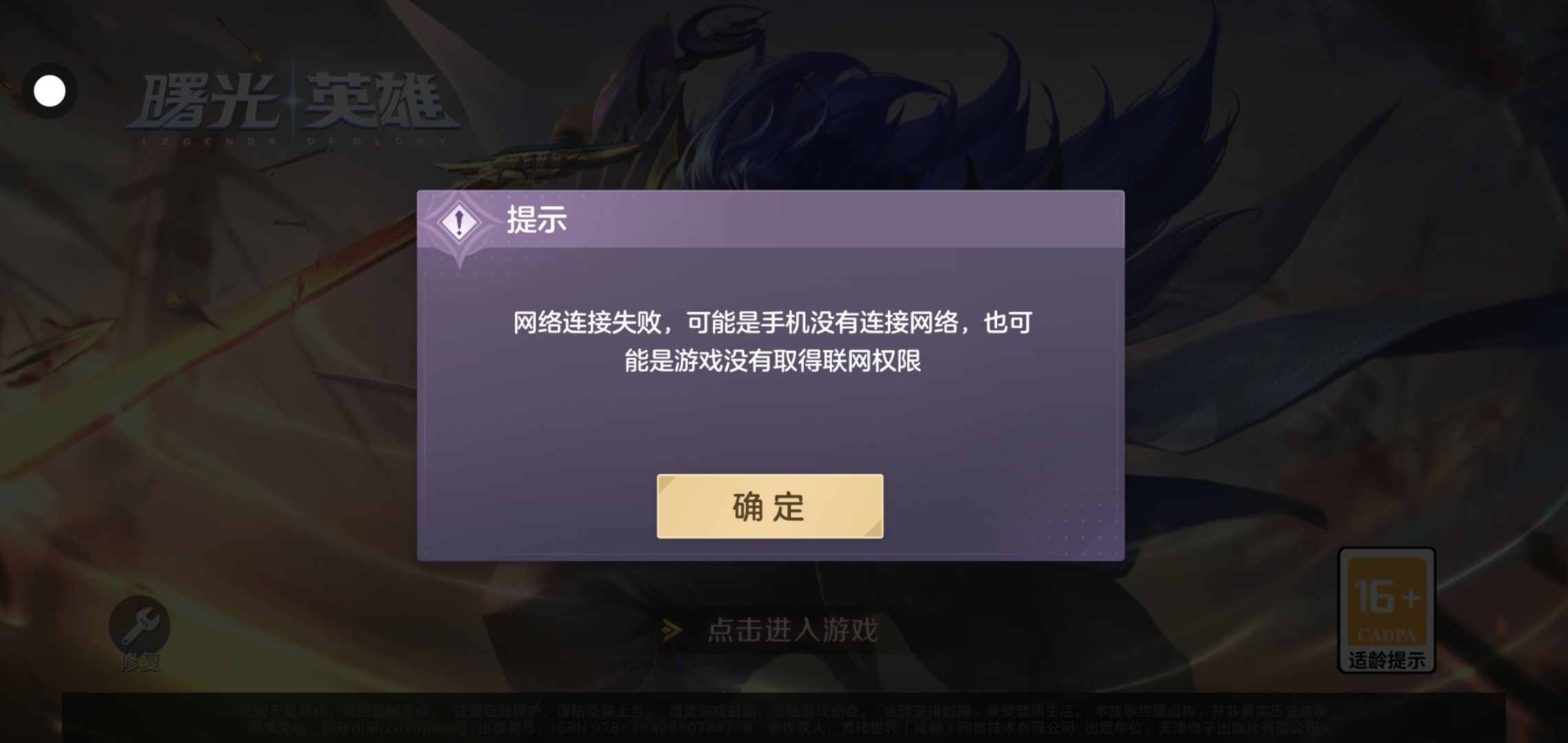The height and width of the screenshot is (743, 1568).
Task: Open the 适龄提示 age advisory label
Action: (x=1386, y=660)
